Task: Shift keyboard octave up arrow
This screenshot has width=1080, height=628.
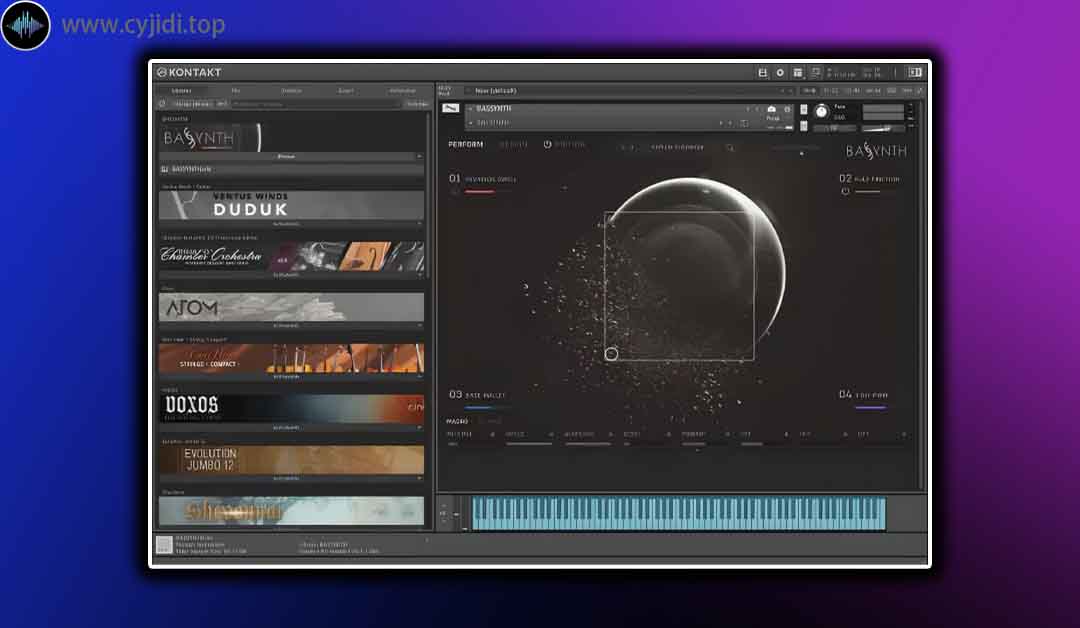Action: (x=443, y=505)
